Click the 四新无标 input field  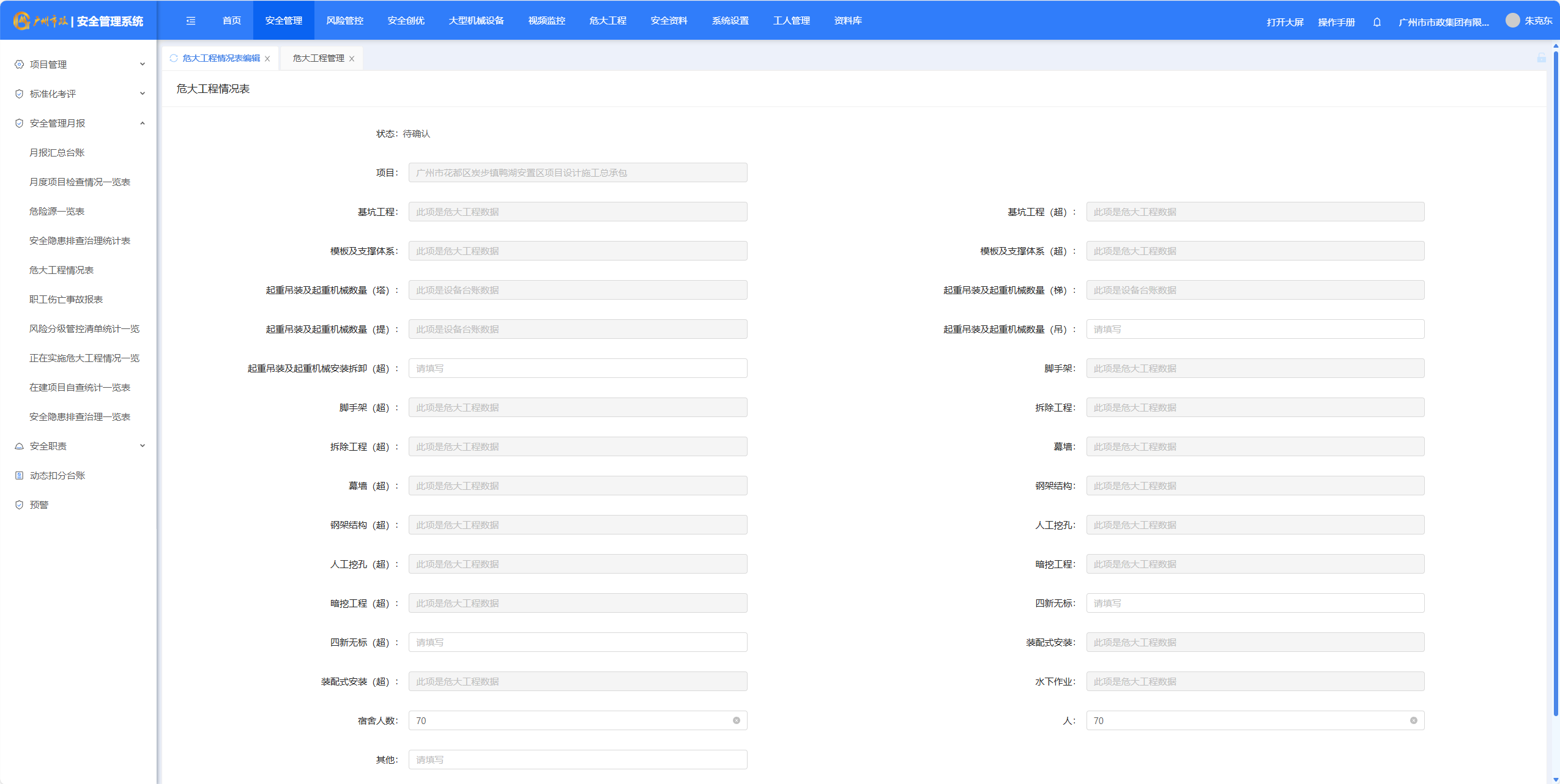pos(1255,603)
